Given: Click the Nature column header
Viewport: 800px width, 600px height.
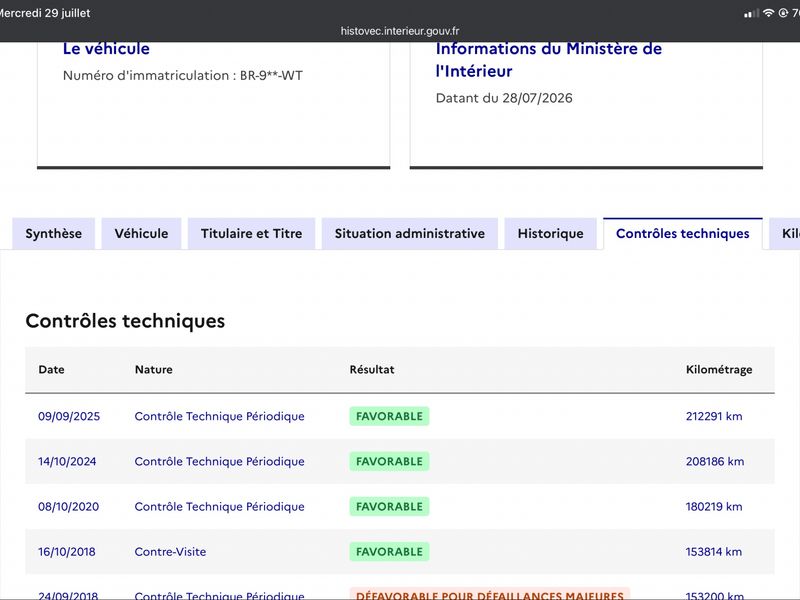Looking at the screenshot, I should click(x=154, y=369).
